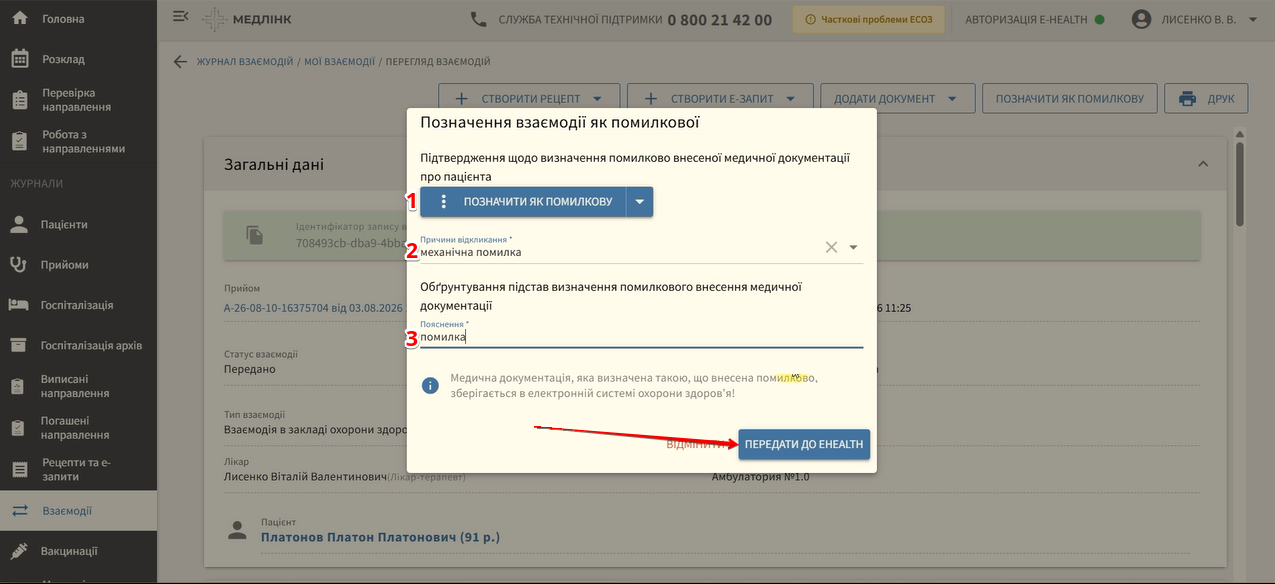
Task: Go back with the breadcrumb arrow
Action: [x=180, y=61]
